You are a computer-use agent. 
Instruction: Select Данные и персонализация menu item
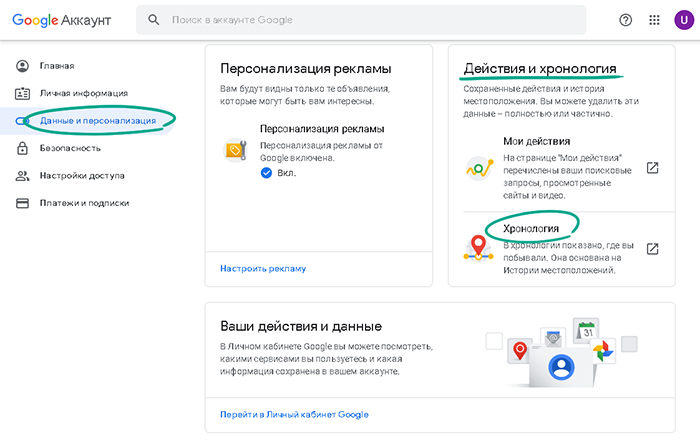tap(87, 121)
